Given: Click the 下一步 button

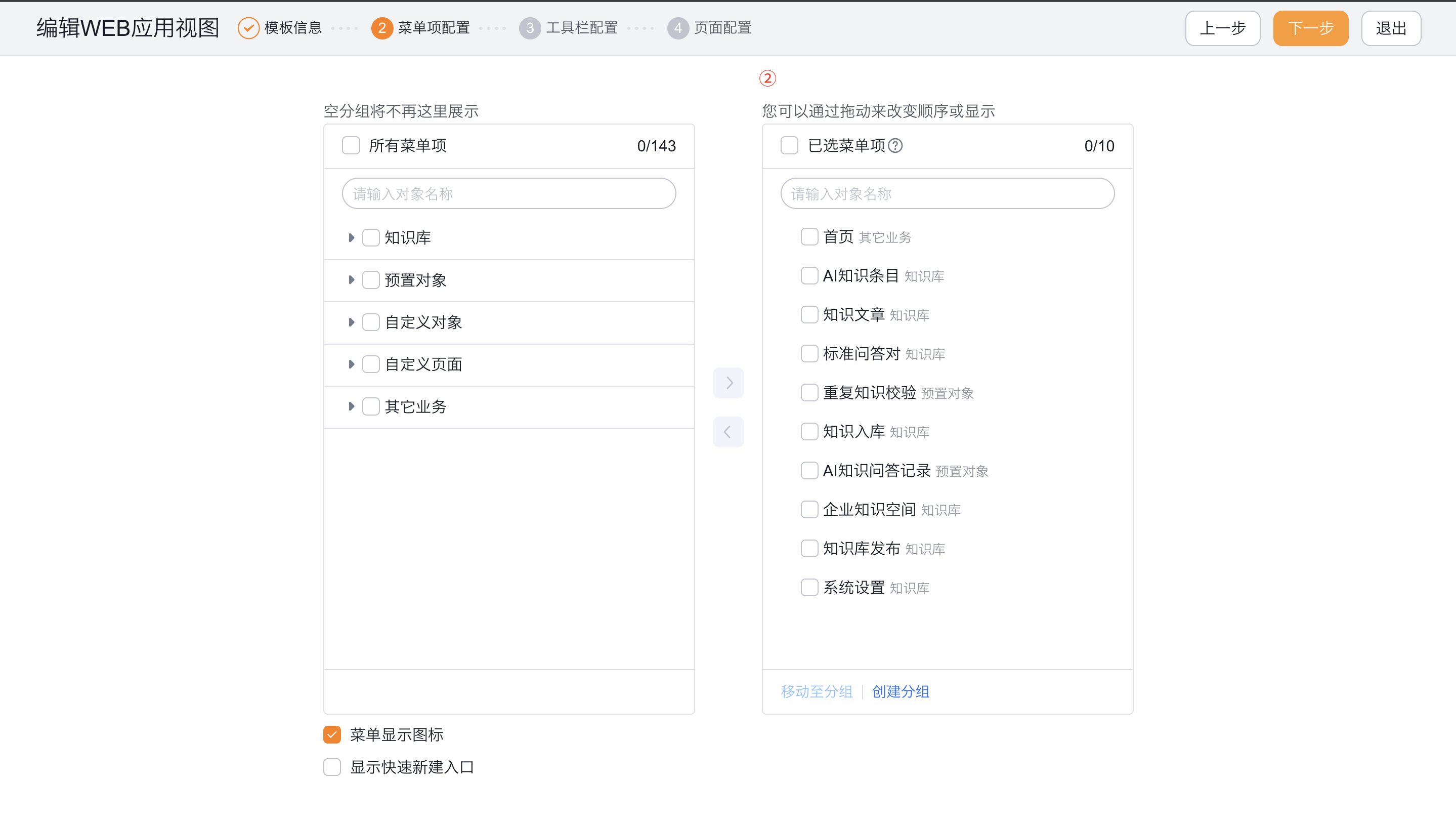Looking at the screenshot, I should [1310, 28].
